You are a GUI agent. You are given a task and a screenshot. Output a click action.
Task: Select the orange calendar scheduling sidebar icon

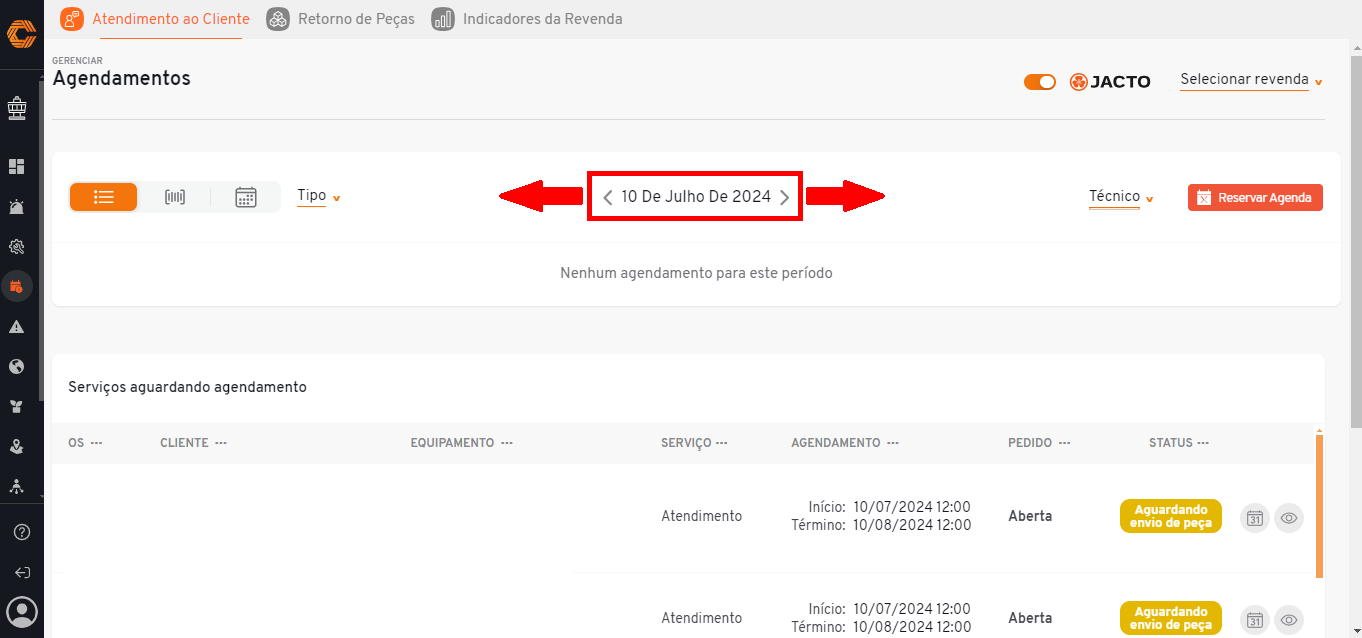(16, 287)
